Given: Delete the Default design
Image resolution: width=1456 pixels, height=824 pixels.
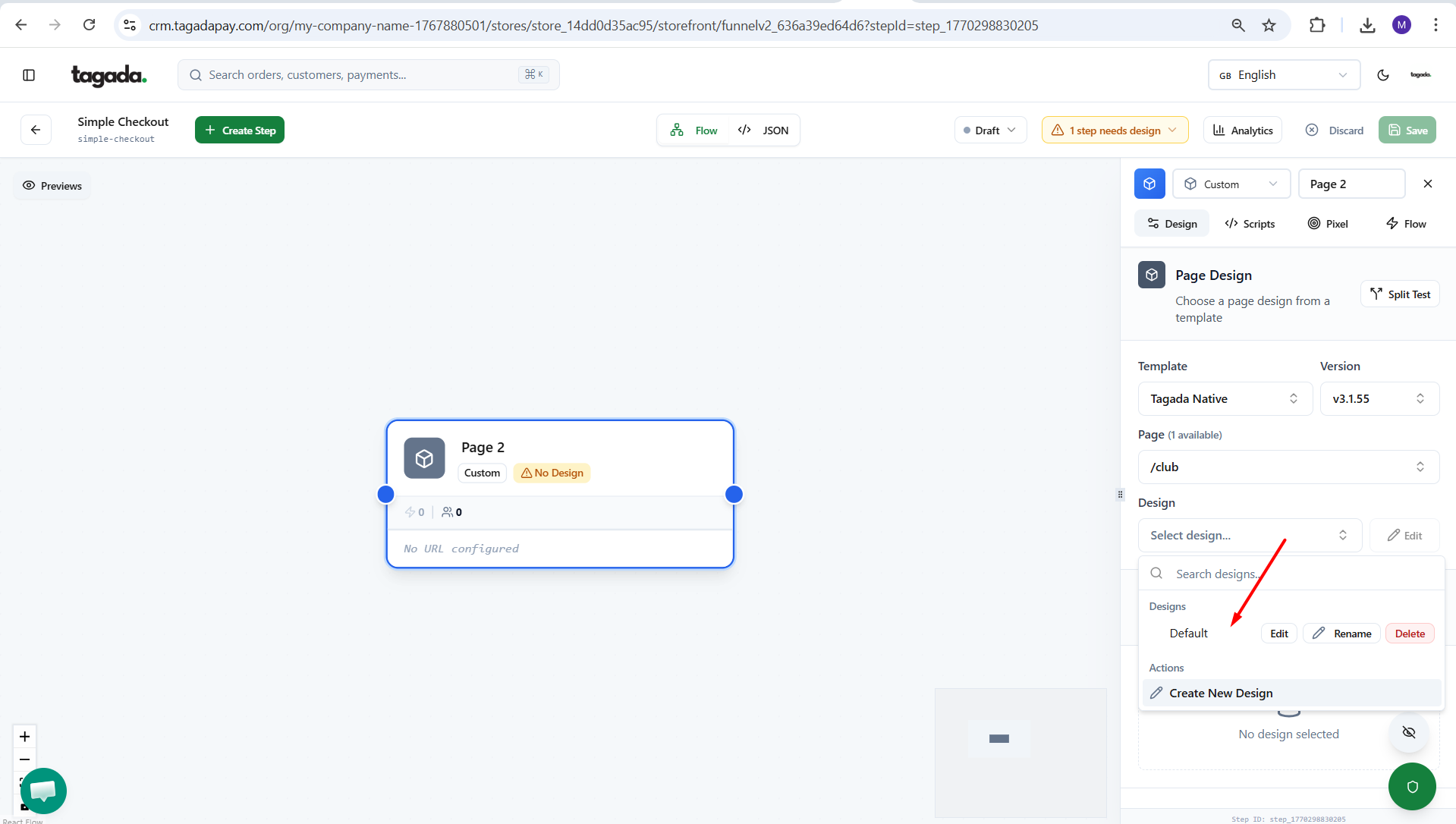Looking at the screenshot, I should click(1409, 634).
